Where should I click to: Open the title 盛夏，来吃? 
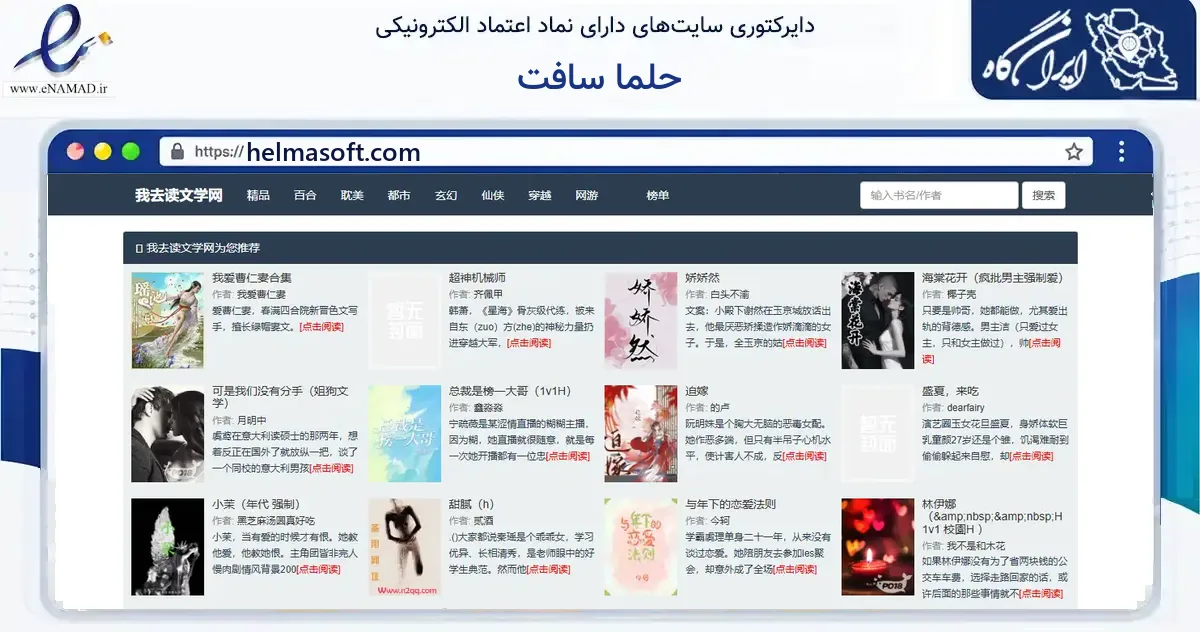(950, 391)
